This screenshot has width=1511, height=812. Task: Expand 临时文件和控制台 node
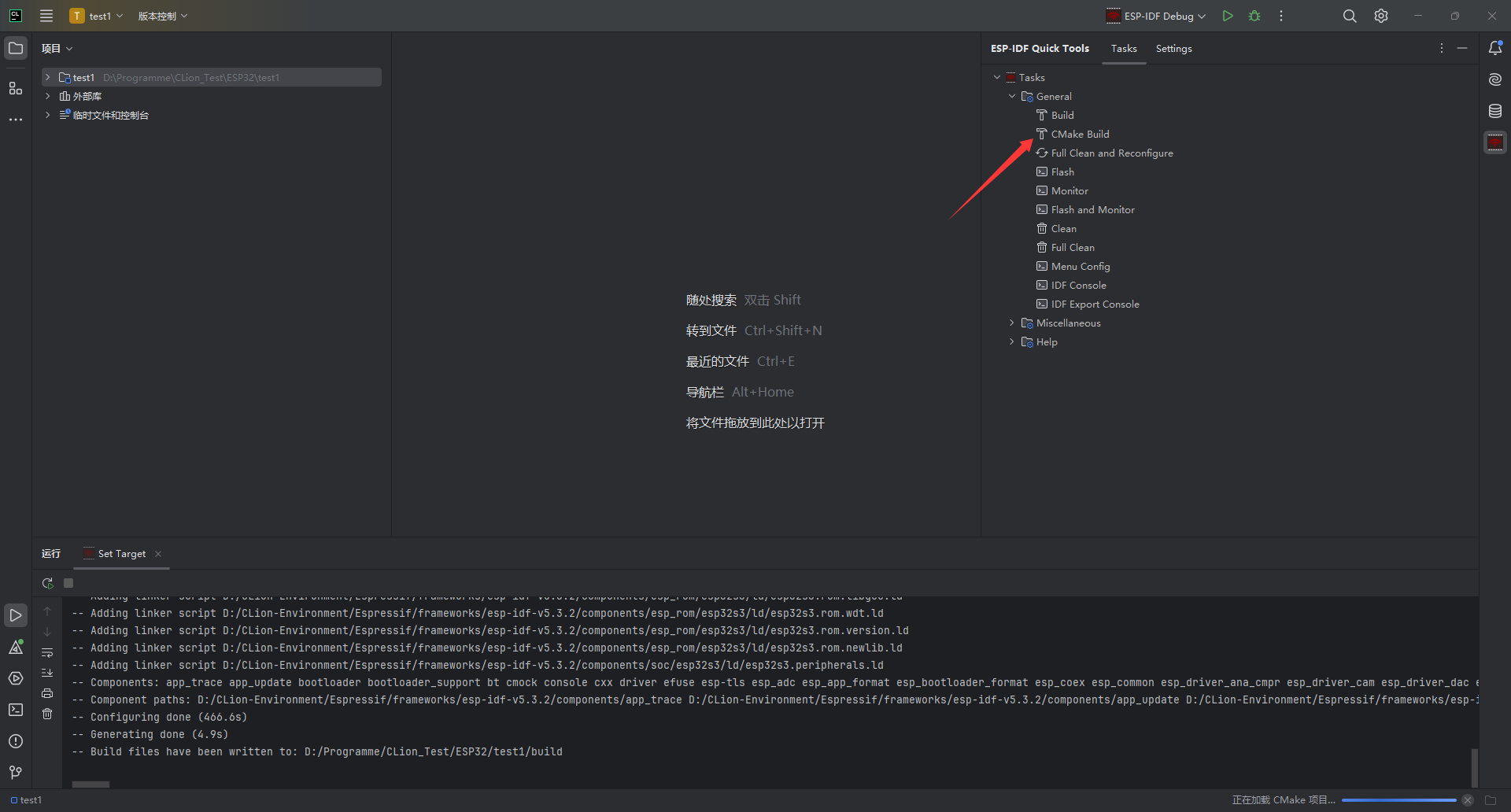[48, 115]
